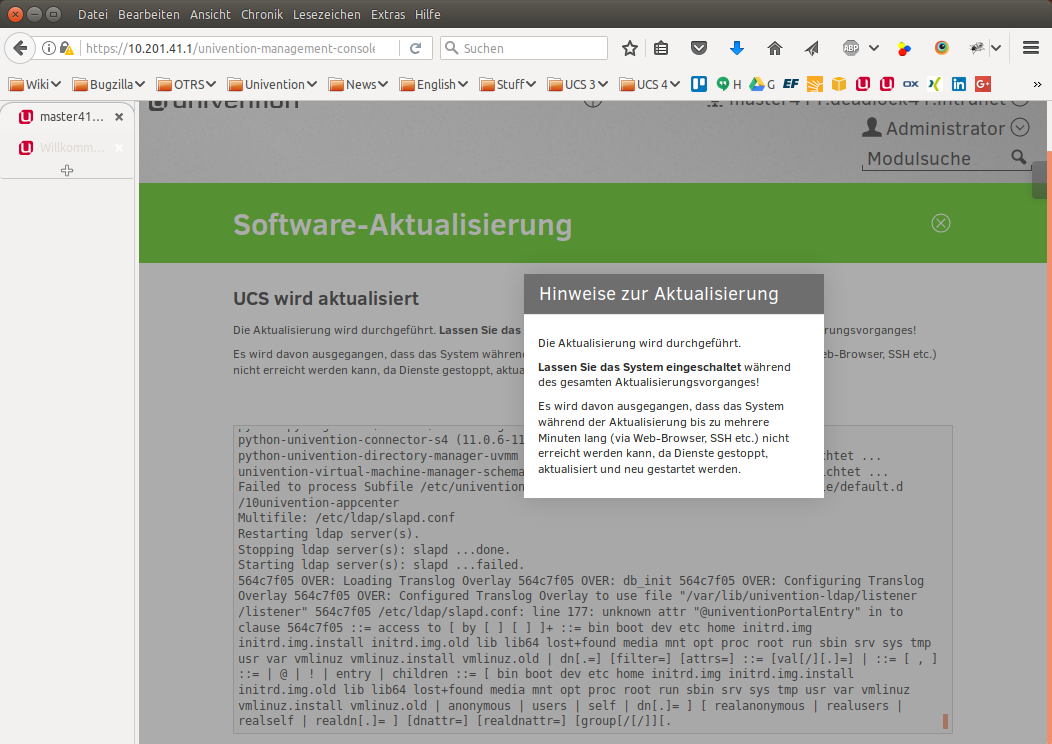The width and height of the screenshot is (1052, 744).
Task: Open the Firefox hamburger menu
Action: coord(1031,48)
